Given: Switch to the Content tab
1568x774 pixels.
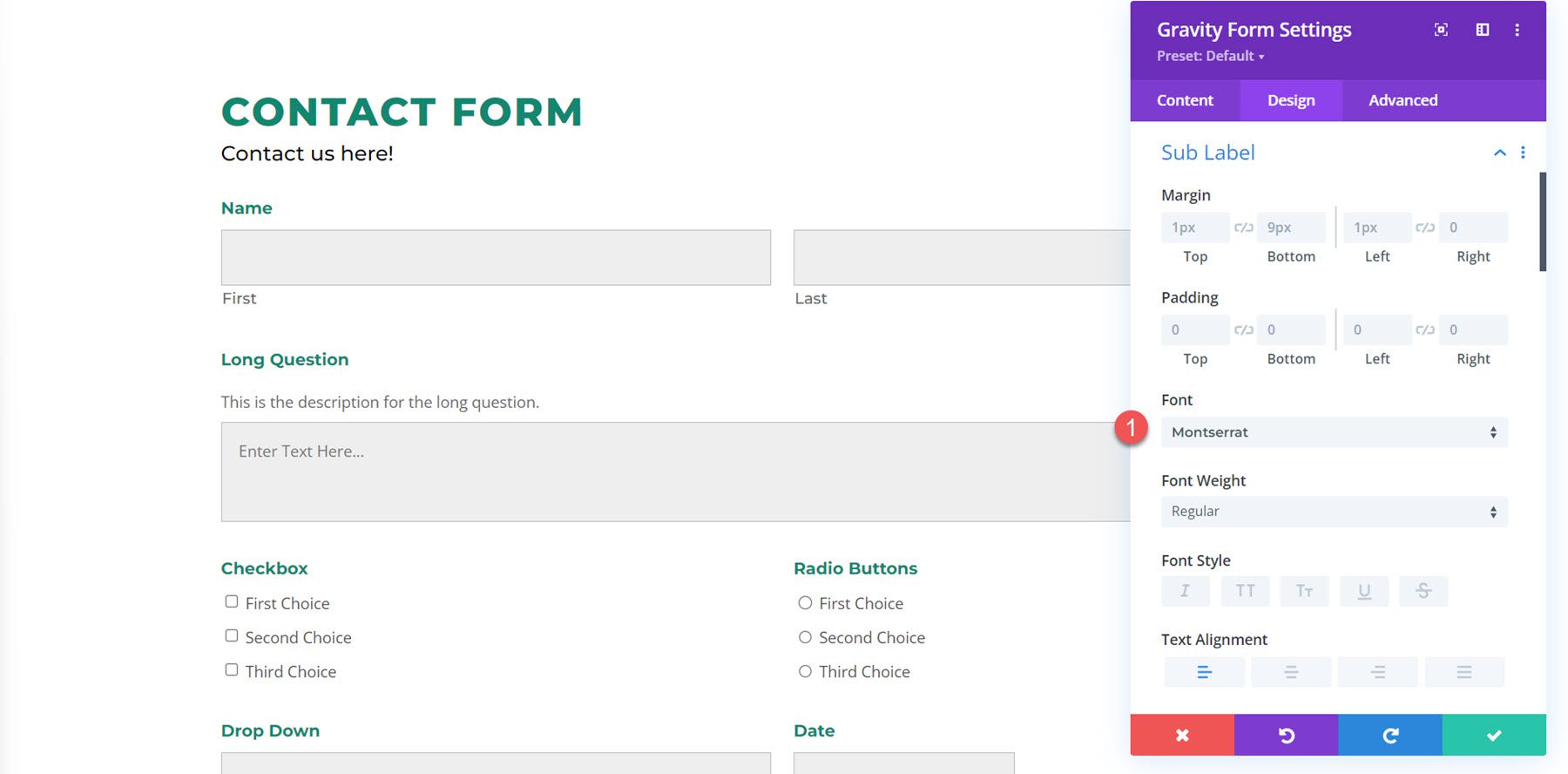Looking at the screenshot, I should pos(1185,100).
